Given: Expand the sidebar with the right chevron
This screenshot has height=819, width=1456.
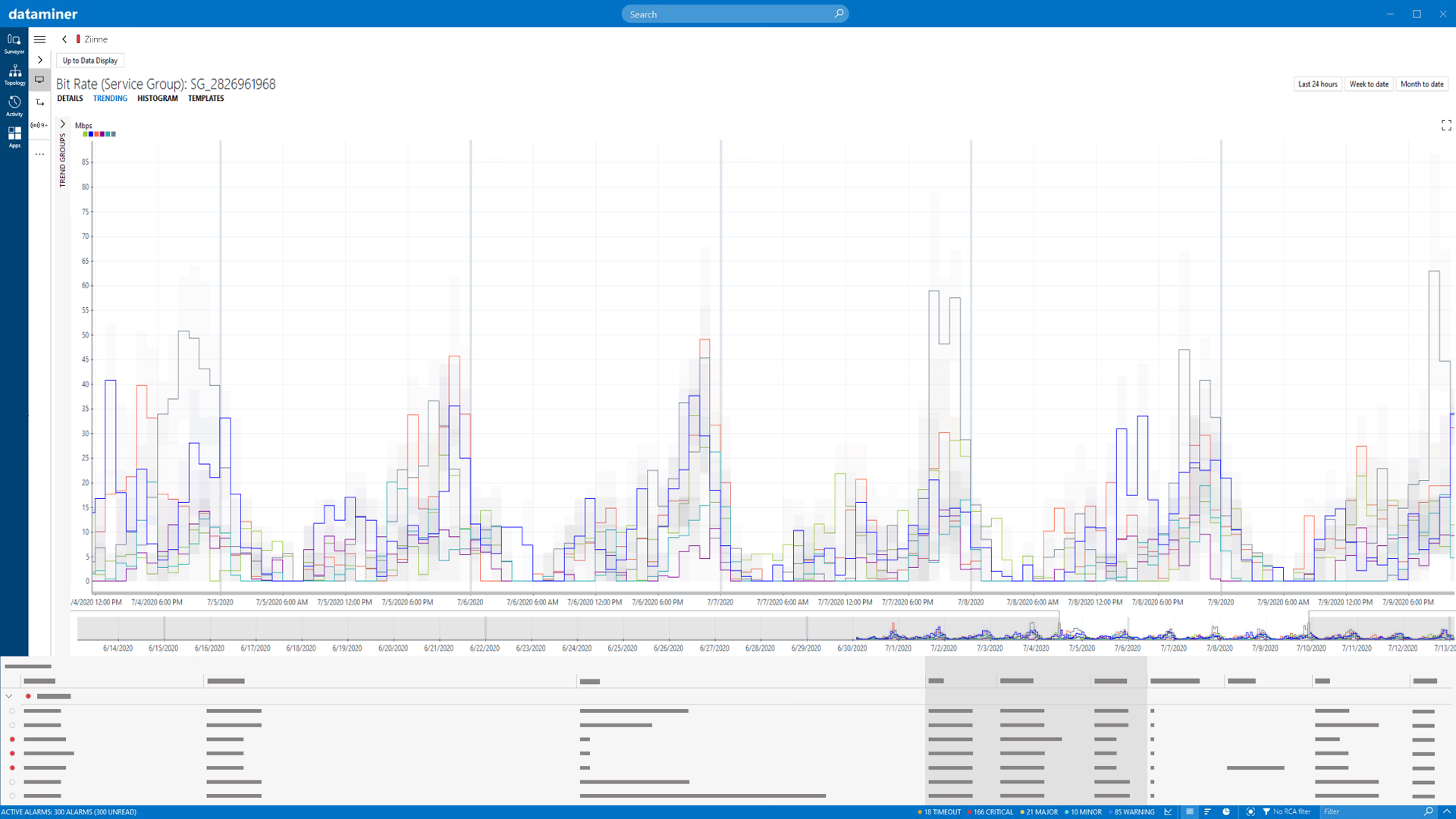Looking at the screenshot, I should pyautogui.click(x=39, y=60).
